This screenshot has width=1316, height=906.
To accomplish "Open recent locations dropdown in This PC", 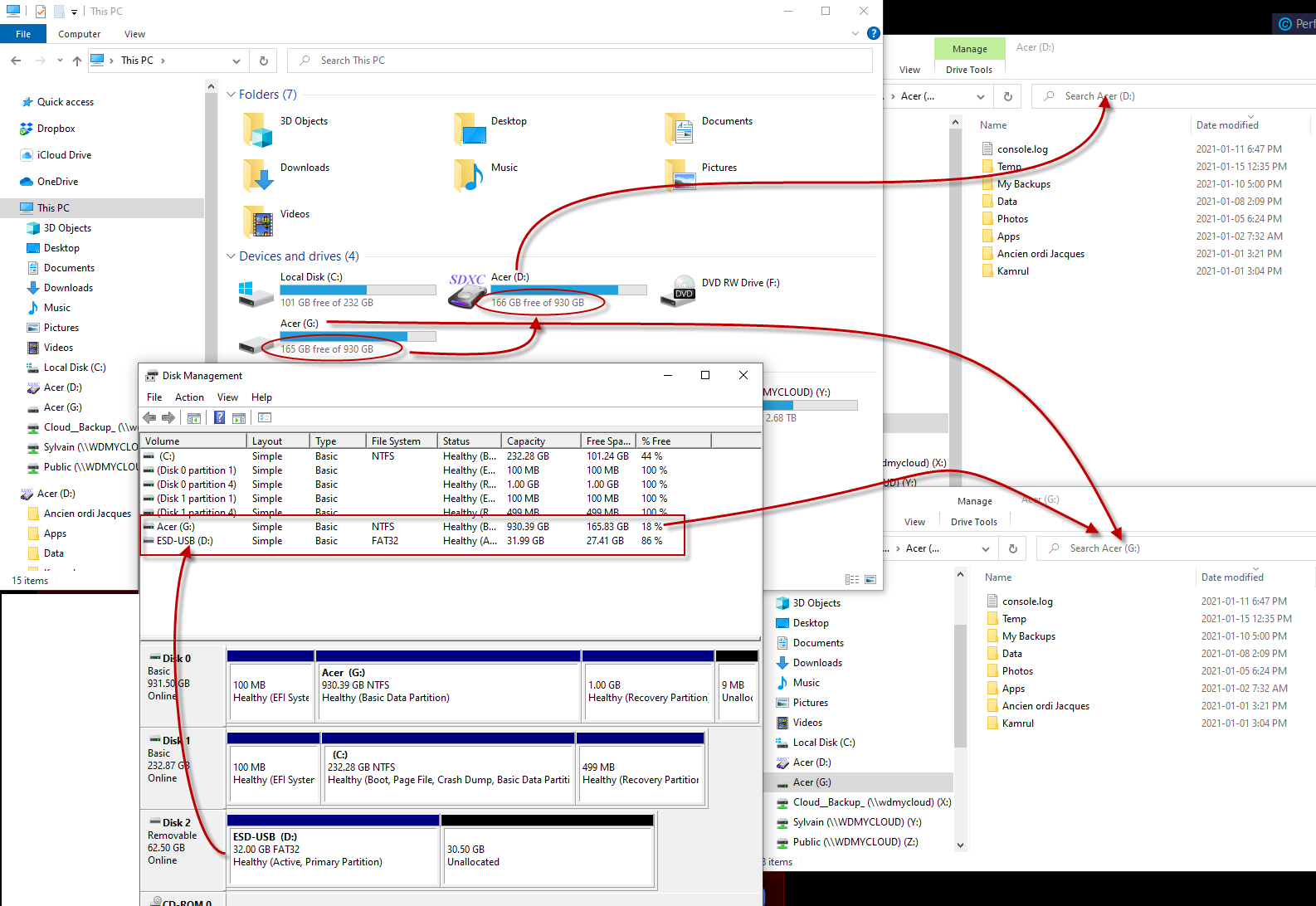I will coord(60,61).
